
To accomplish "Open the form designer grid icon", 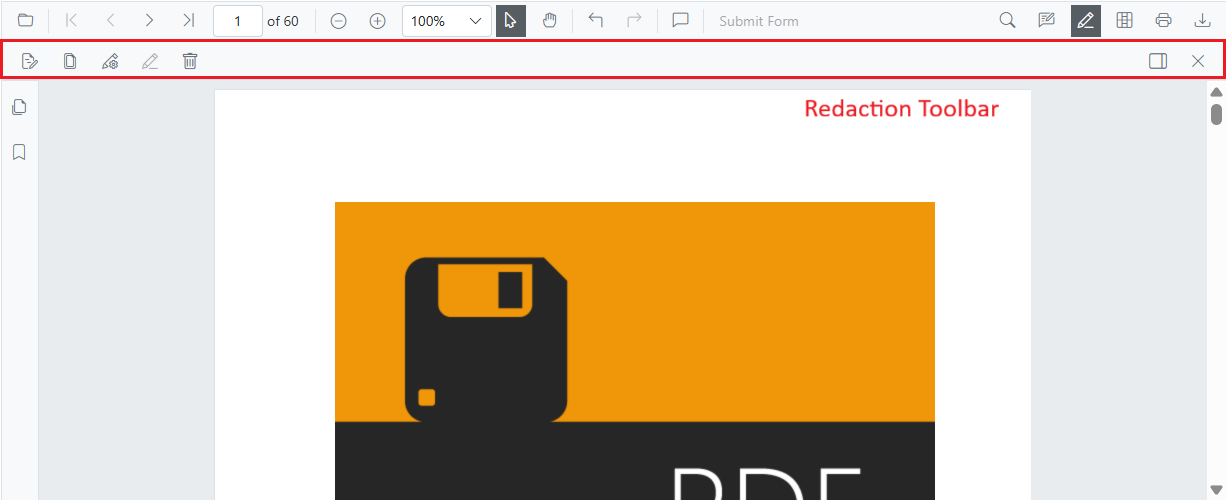I will pos(1125,20).
